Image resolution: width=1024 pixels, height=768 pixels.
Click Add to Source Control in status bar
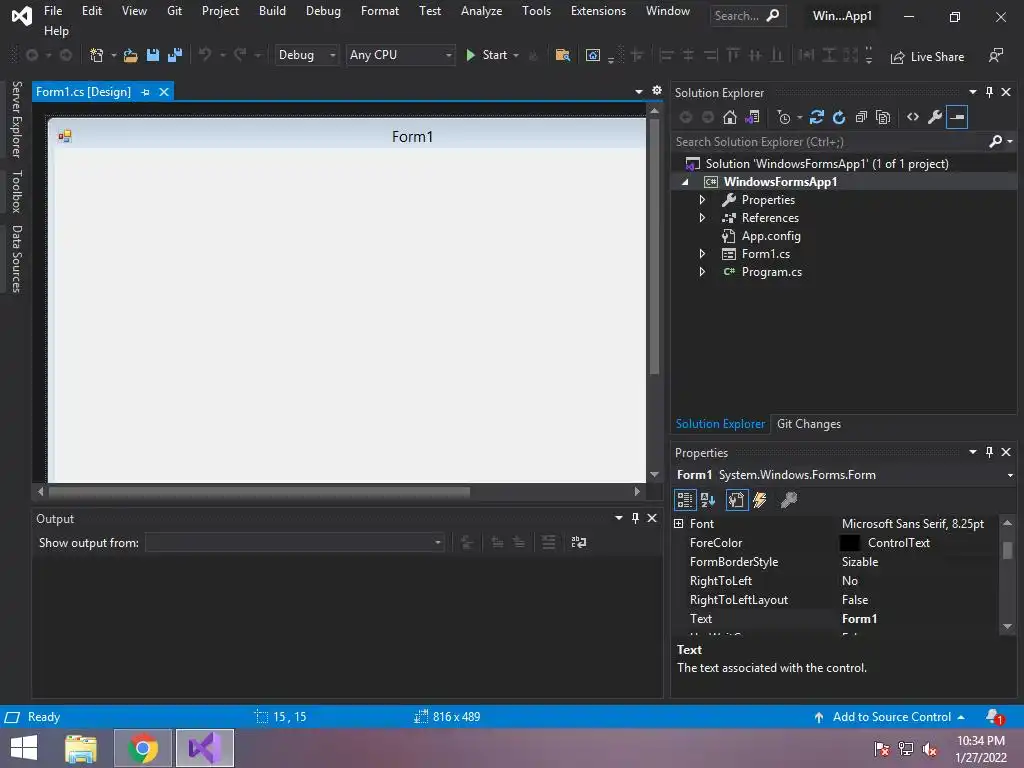pyautogui.click(x=889, y=717)
